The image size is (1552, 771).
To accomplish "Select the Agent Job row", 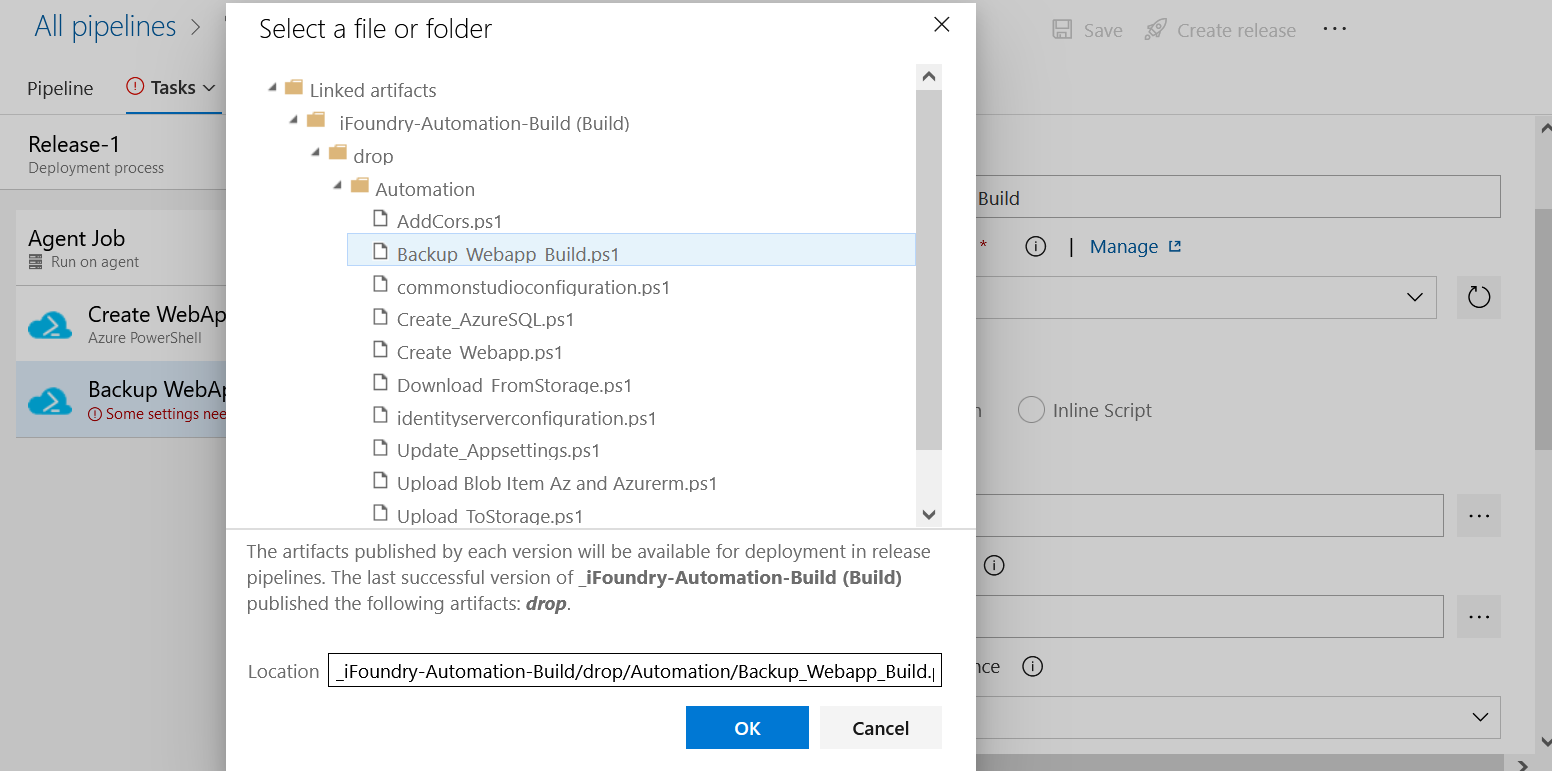I will 121,248.
